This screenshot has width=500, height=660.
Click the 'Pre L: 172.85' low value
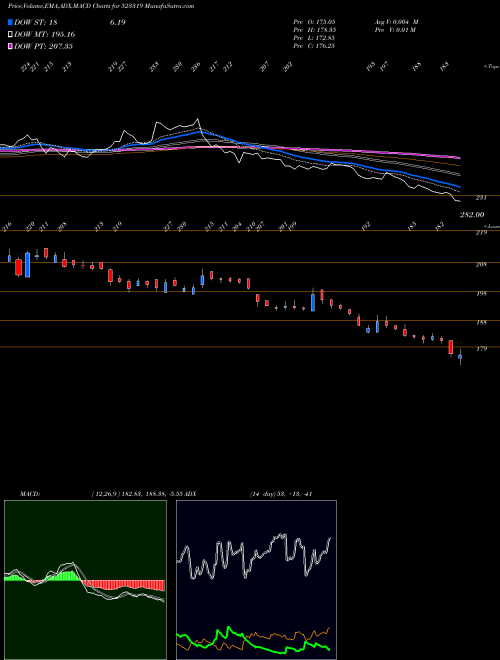click(314, 38)
